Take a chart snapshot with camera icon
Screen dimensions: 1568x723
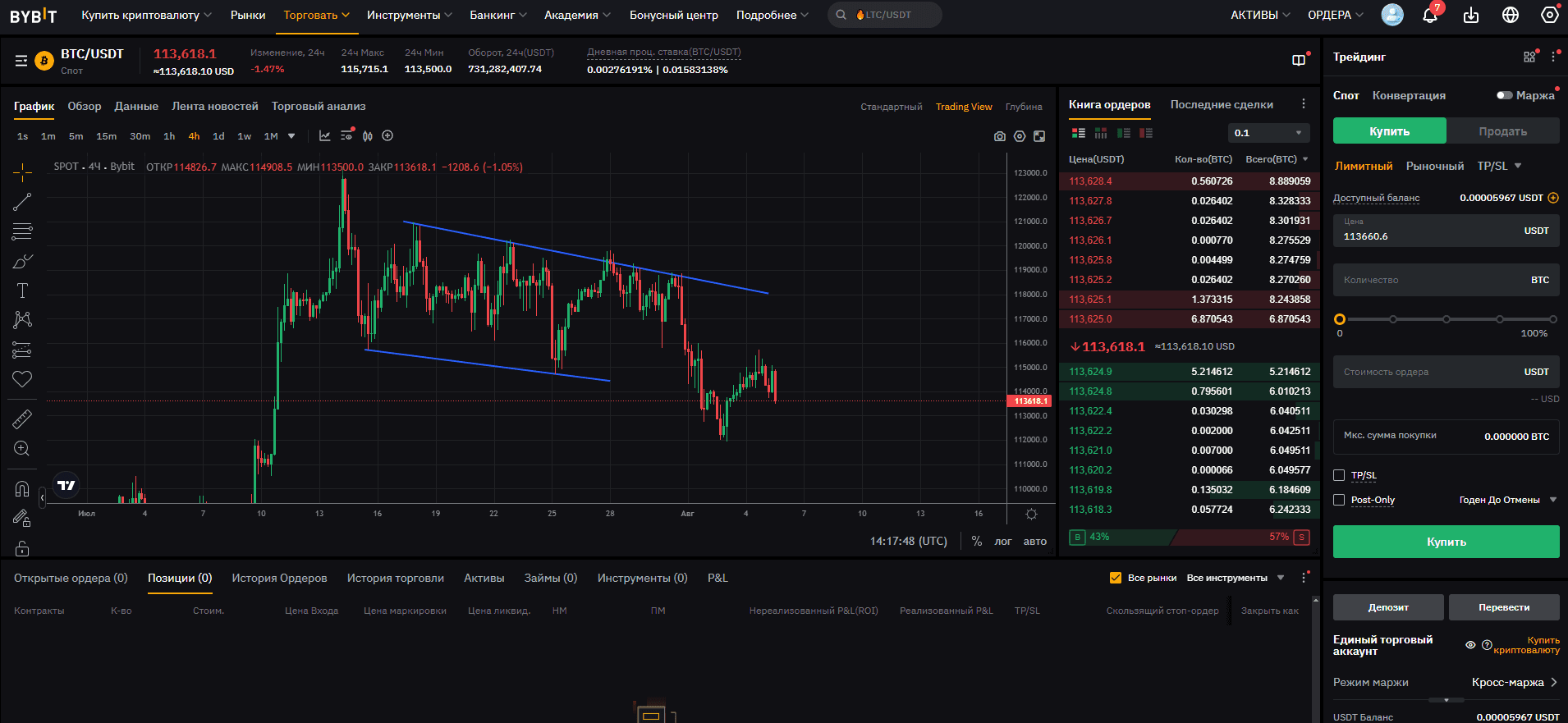click(1000, 136)
